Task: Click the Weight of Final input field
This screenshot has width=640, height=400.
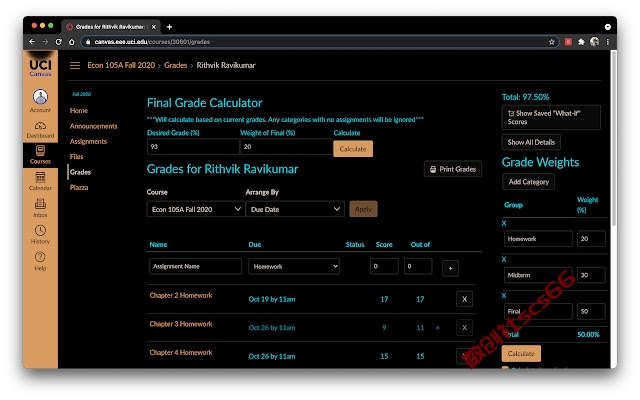Action: tap(286, 147)
